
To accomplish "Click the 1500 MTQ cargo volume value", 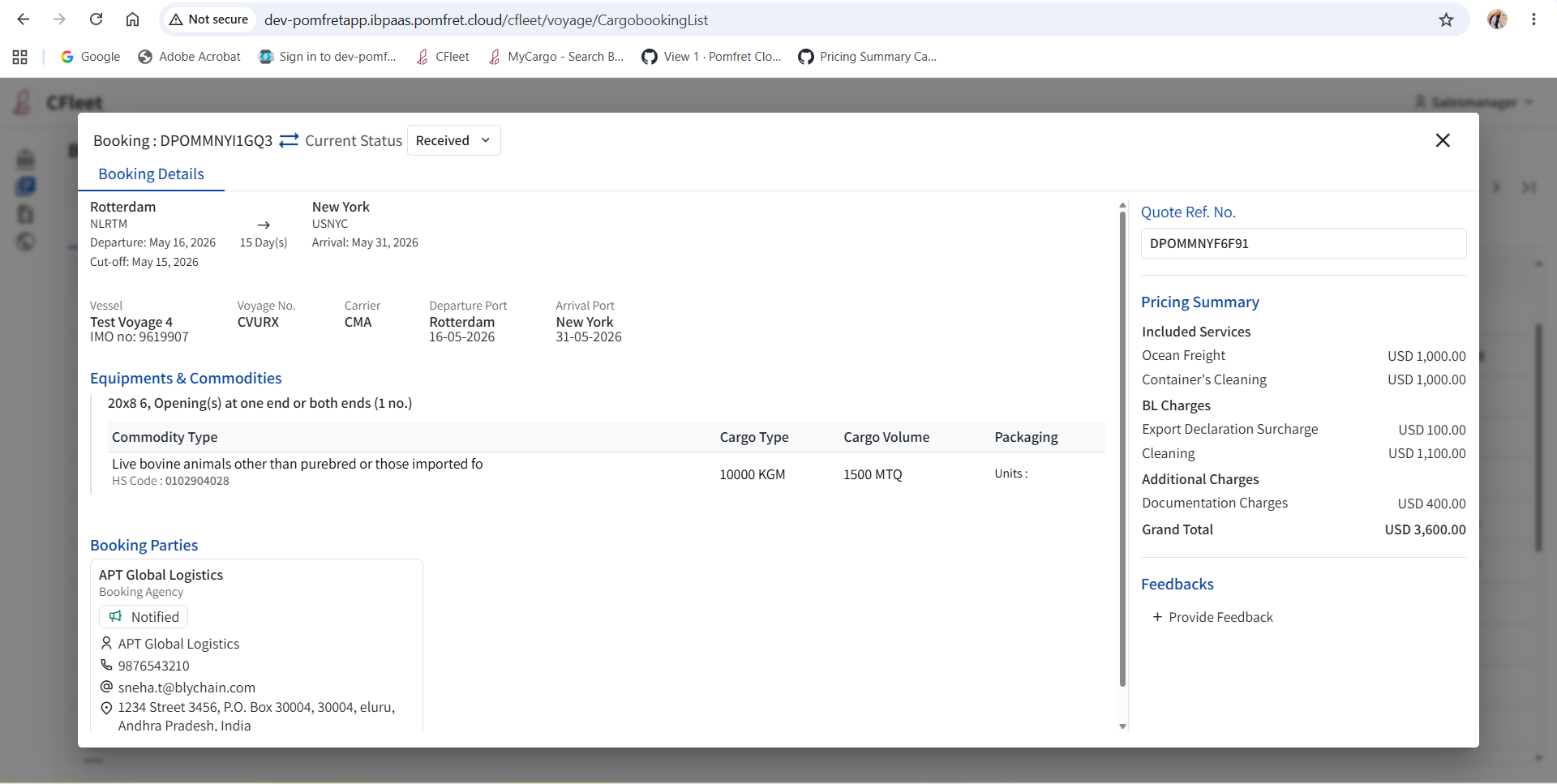I will (x=873, y=474).
